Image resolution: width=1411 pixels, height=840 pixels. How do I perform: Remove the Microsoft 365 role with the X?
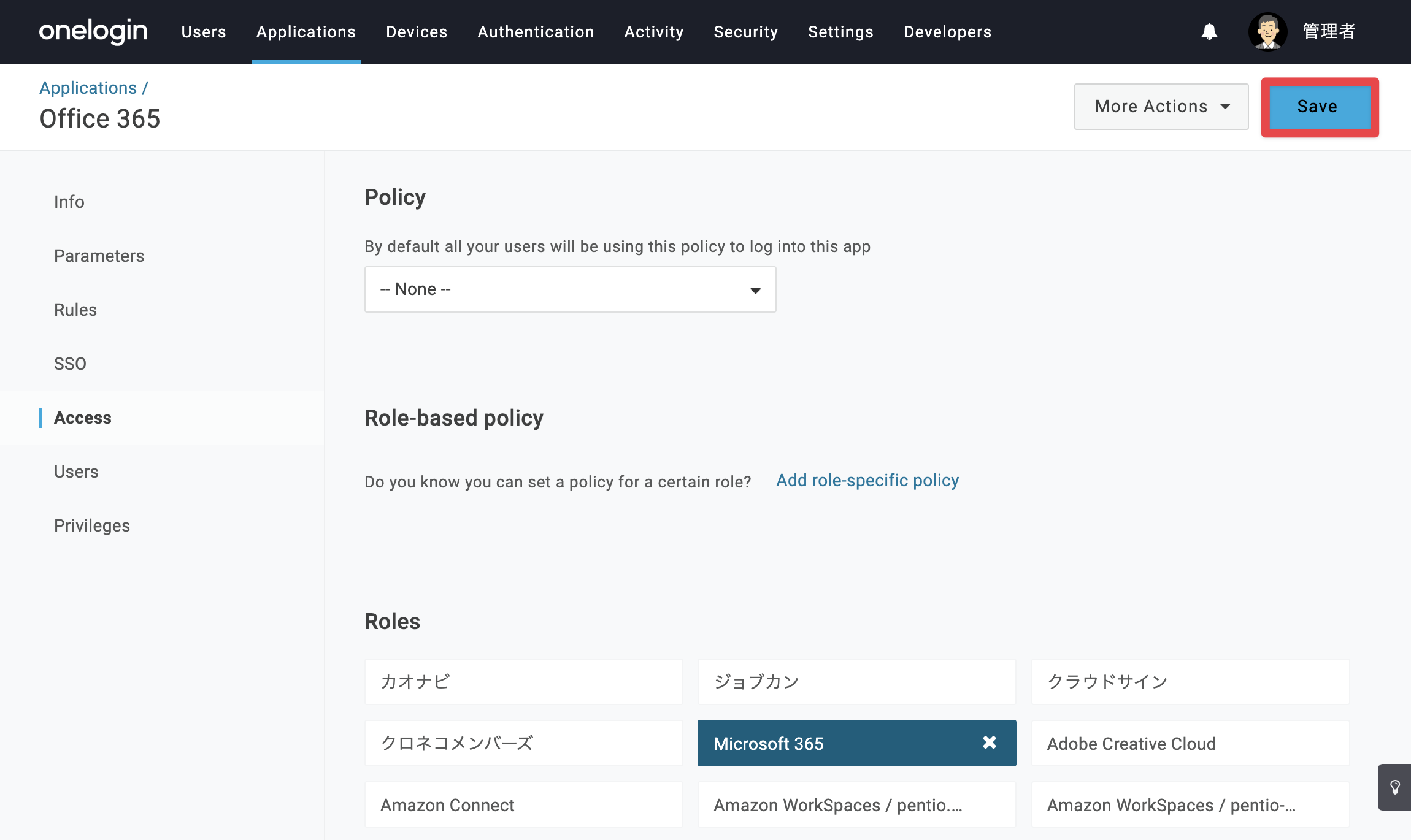(989, 743)
